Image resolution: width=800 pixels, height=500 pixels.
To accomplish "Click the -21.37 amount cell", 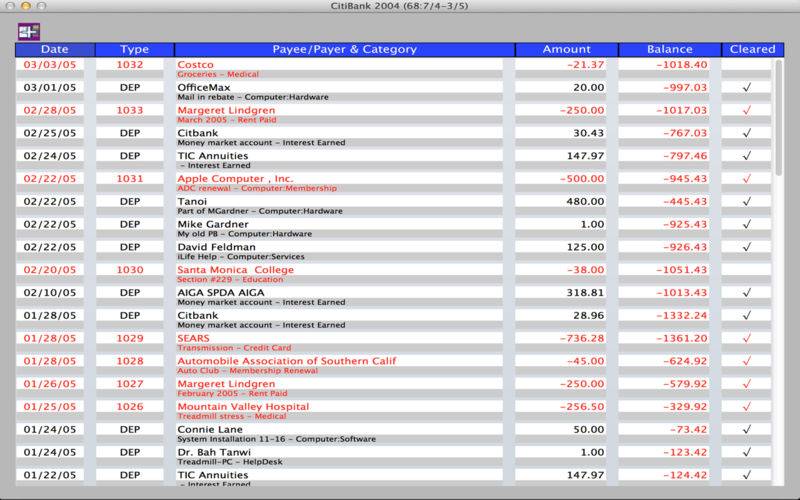I will 585,65.
